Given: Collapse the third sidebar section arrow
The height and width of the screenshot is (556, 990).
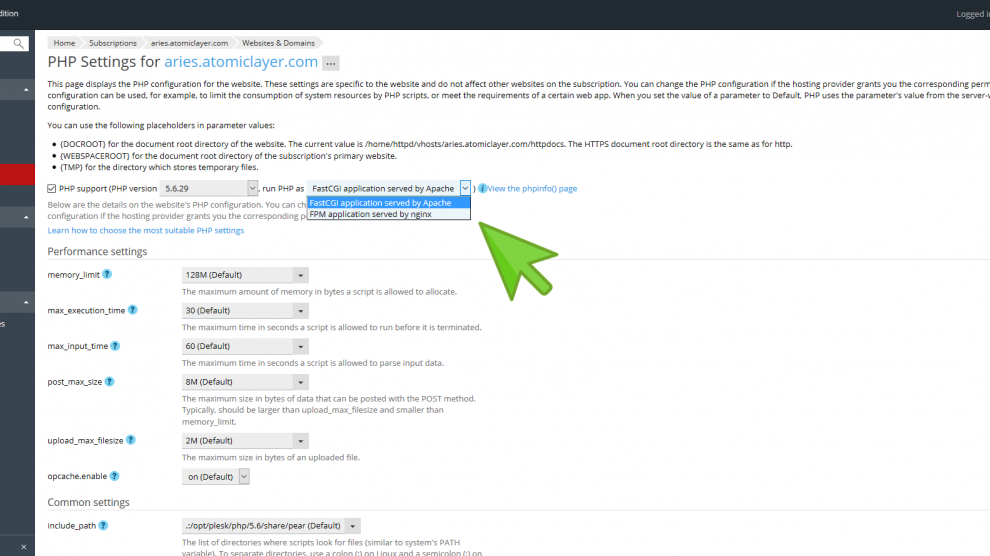Looking at the screenshot, I should (26, 302).
